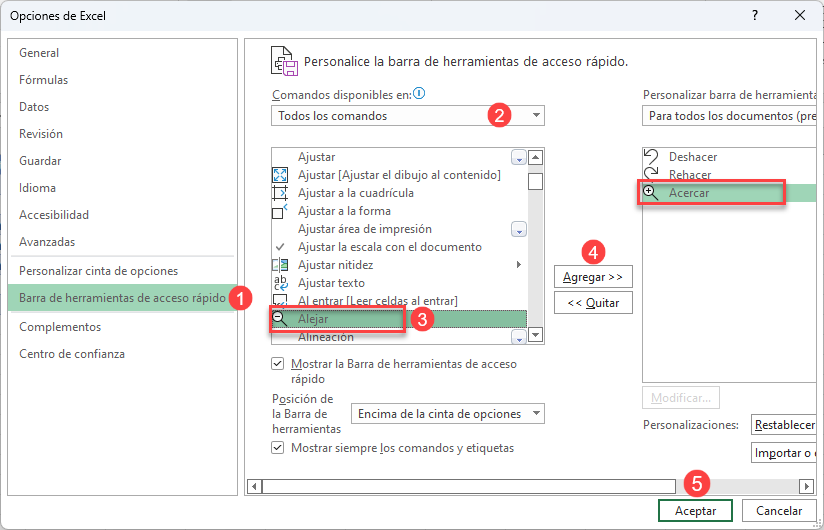Image resolution: width=824 pixels, height=530 pixels.
Task: Toggle Mostrar la Barra de herramientas checkbox
Action: point(277,363)
